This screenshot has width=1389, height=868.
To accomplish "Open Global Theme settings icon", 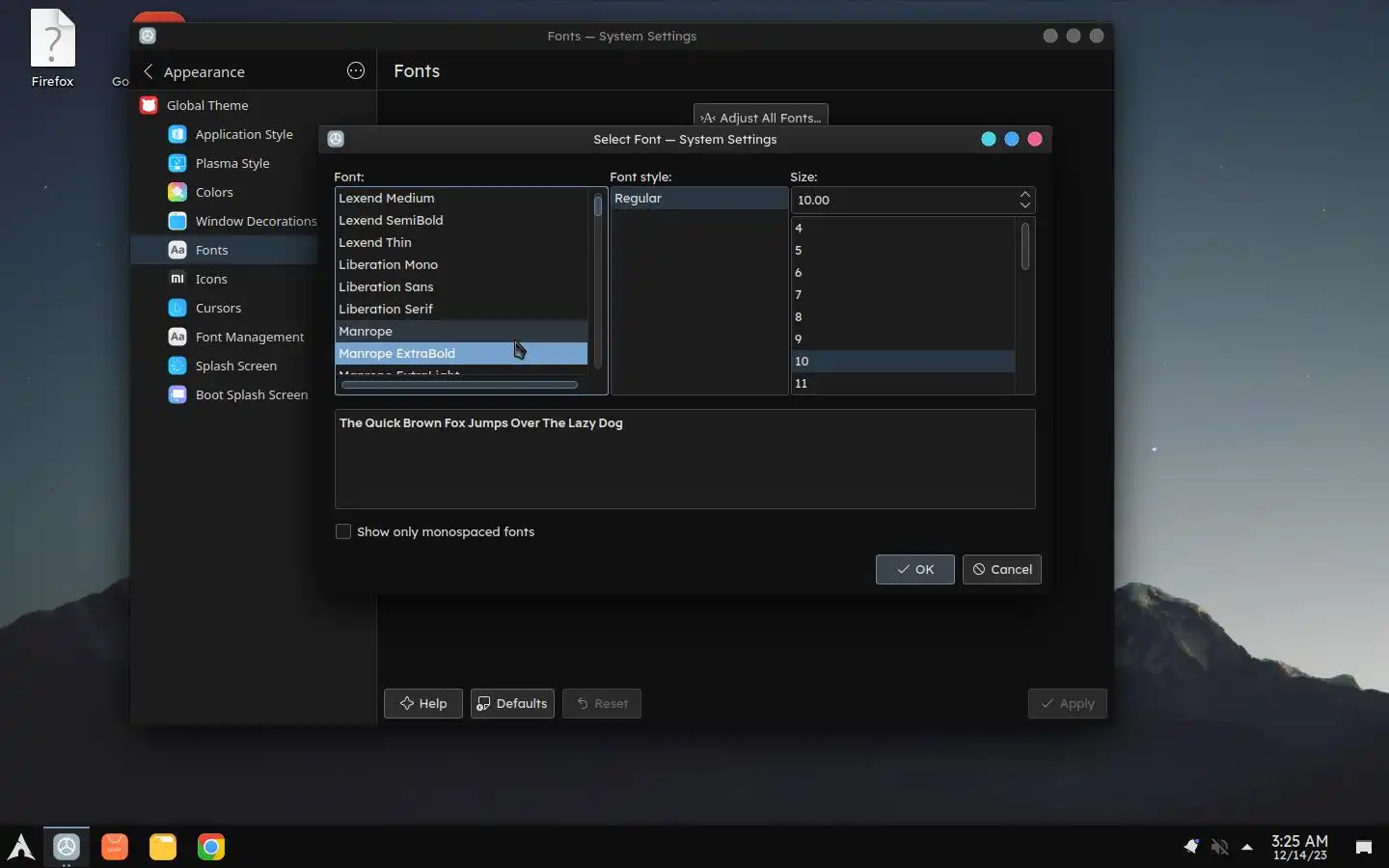I will [x=149, y=105].
